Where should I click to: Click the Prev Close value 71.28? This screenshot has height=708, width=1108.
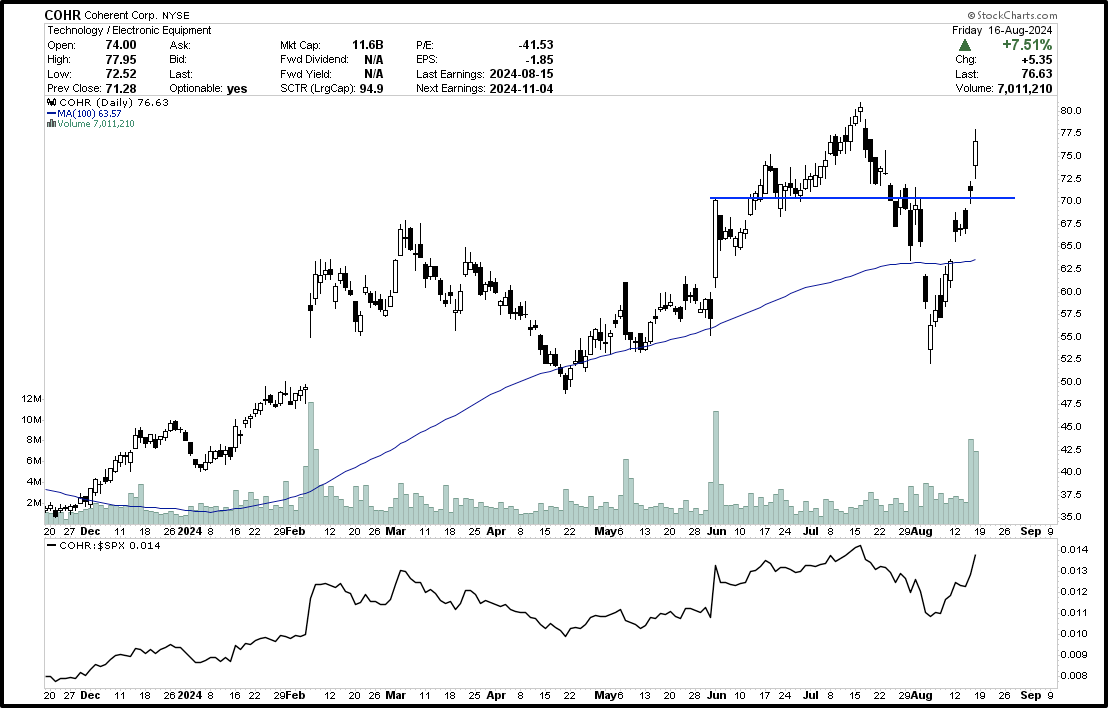coord(120,89)
